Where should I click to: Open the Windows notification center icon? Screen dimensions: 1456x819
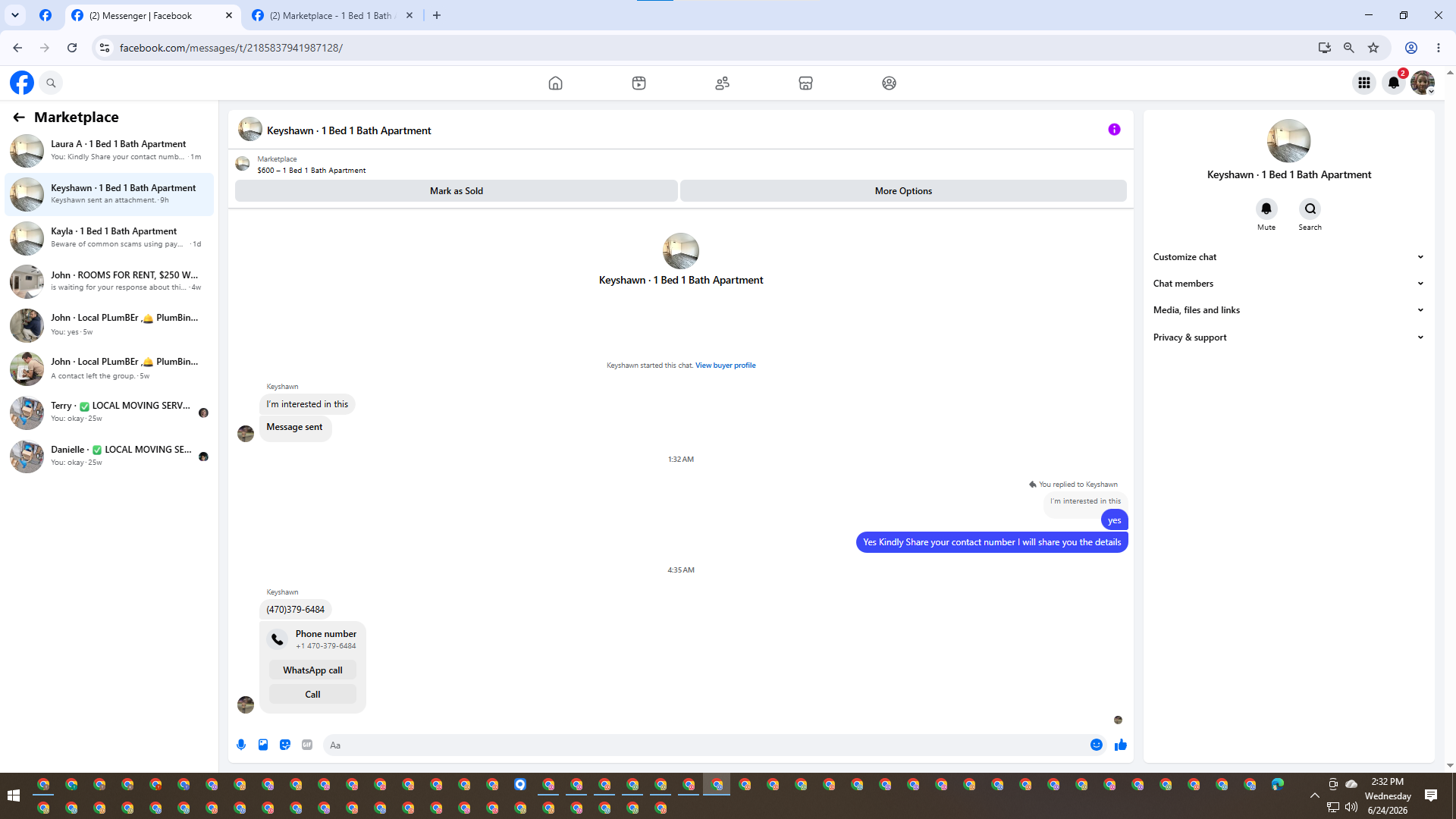click(x=1431, y=795)
